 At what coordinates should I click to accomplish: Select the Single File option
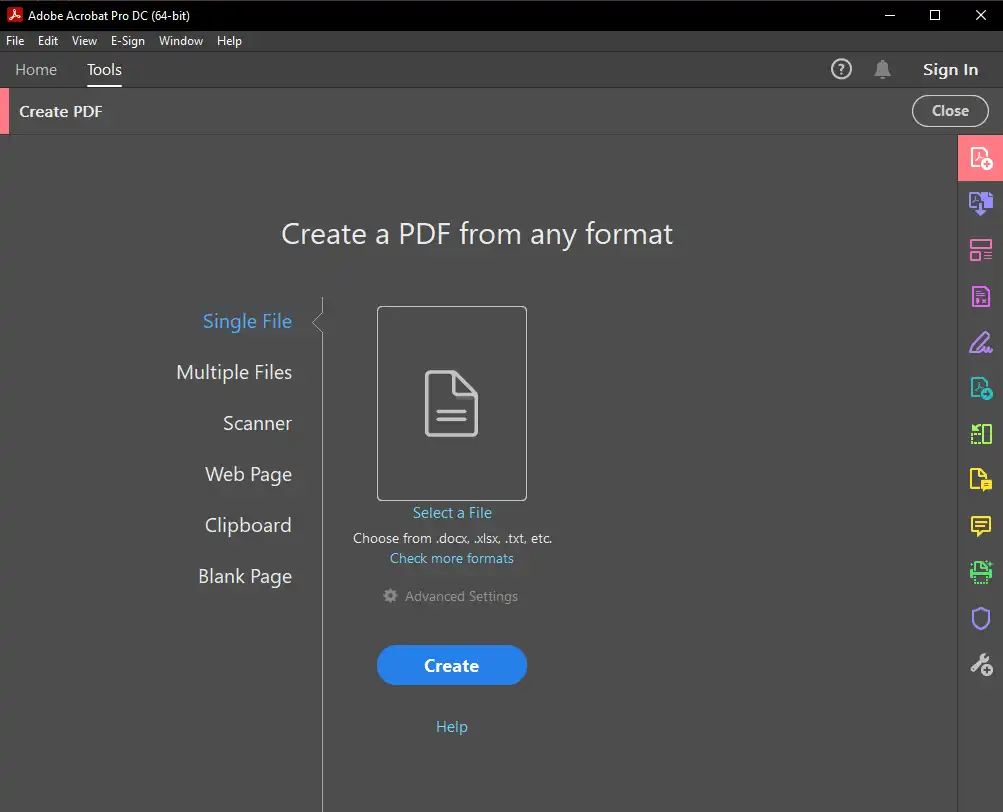(x=247, y=321)
